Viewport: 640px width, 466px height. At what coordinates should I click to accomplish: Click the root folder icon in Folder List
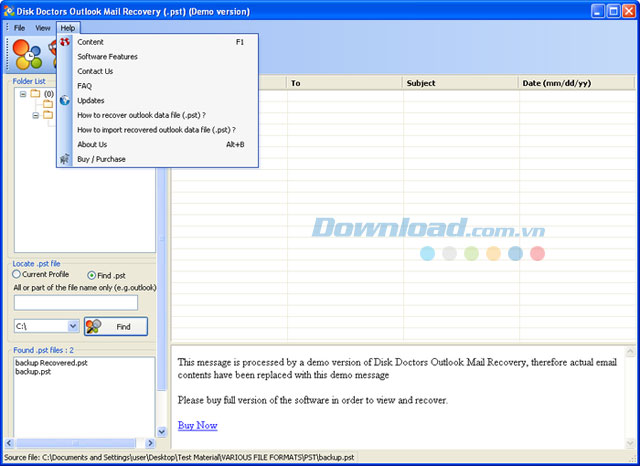pos(35,94)
